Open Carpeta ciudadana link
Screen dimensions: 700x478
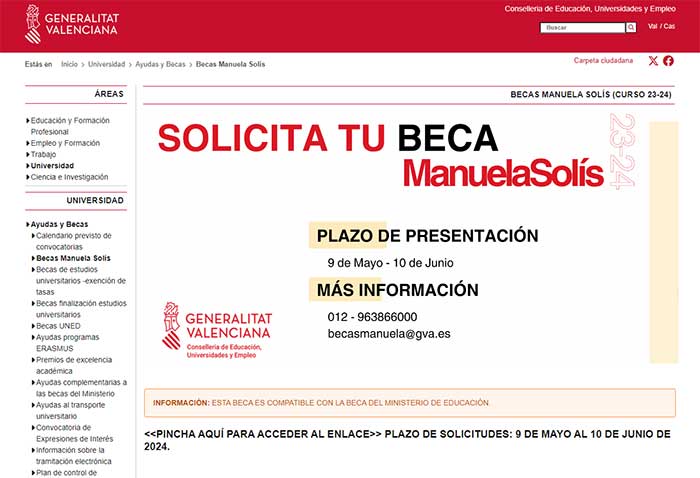pyautogui.click(x=603, y=60)
